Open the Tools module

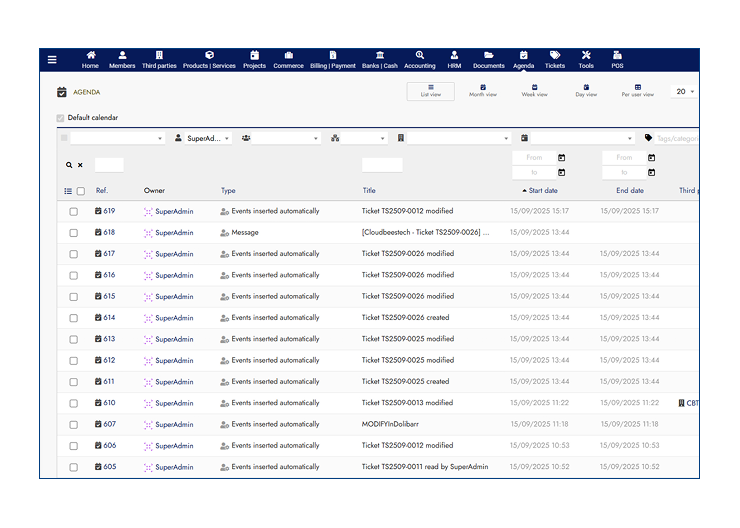click(586, 60)
